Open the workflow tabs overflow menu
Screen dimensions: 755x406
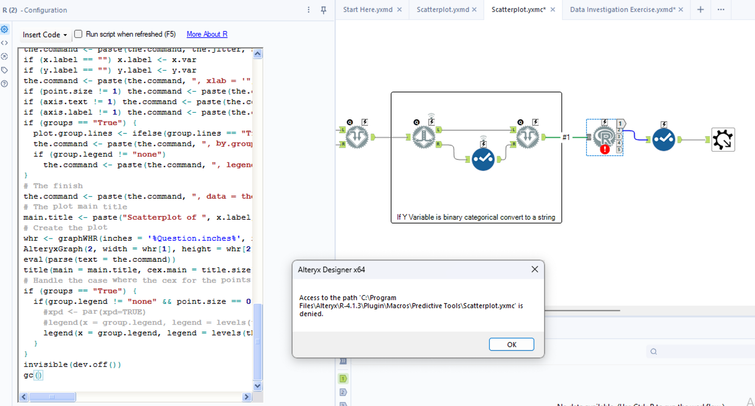tap(721, 9)
